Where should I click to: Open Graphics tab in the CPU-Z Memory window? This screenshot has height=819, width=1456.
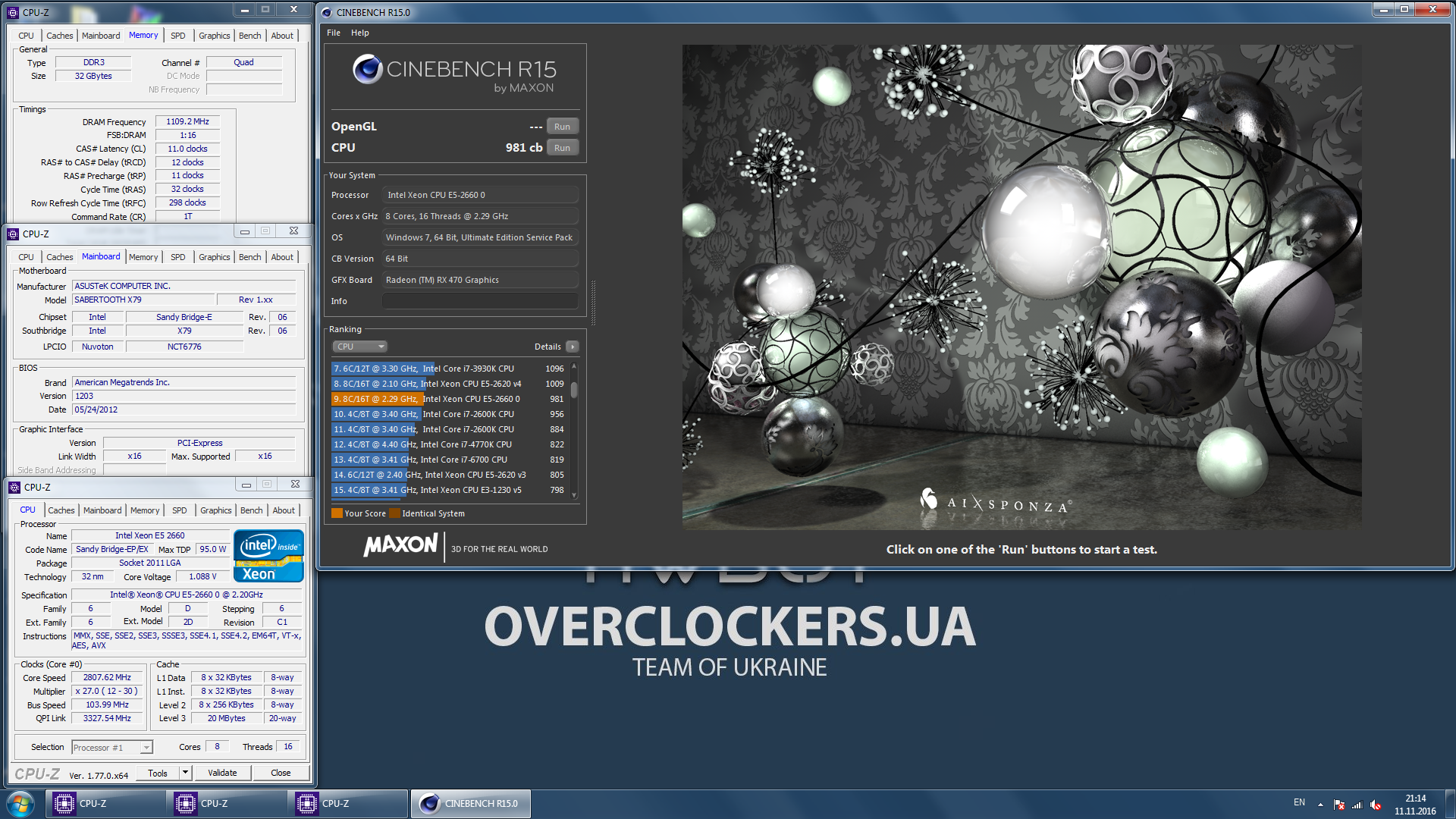point(214,36)
